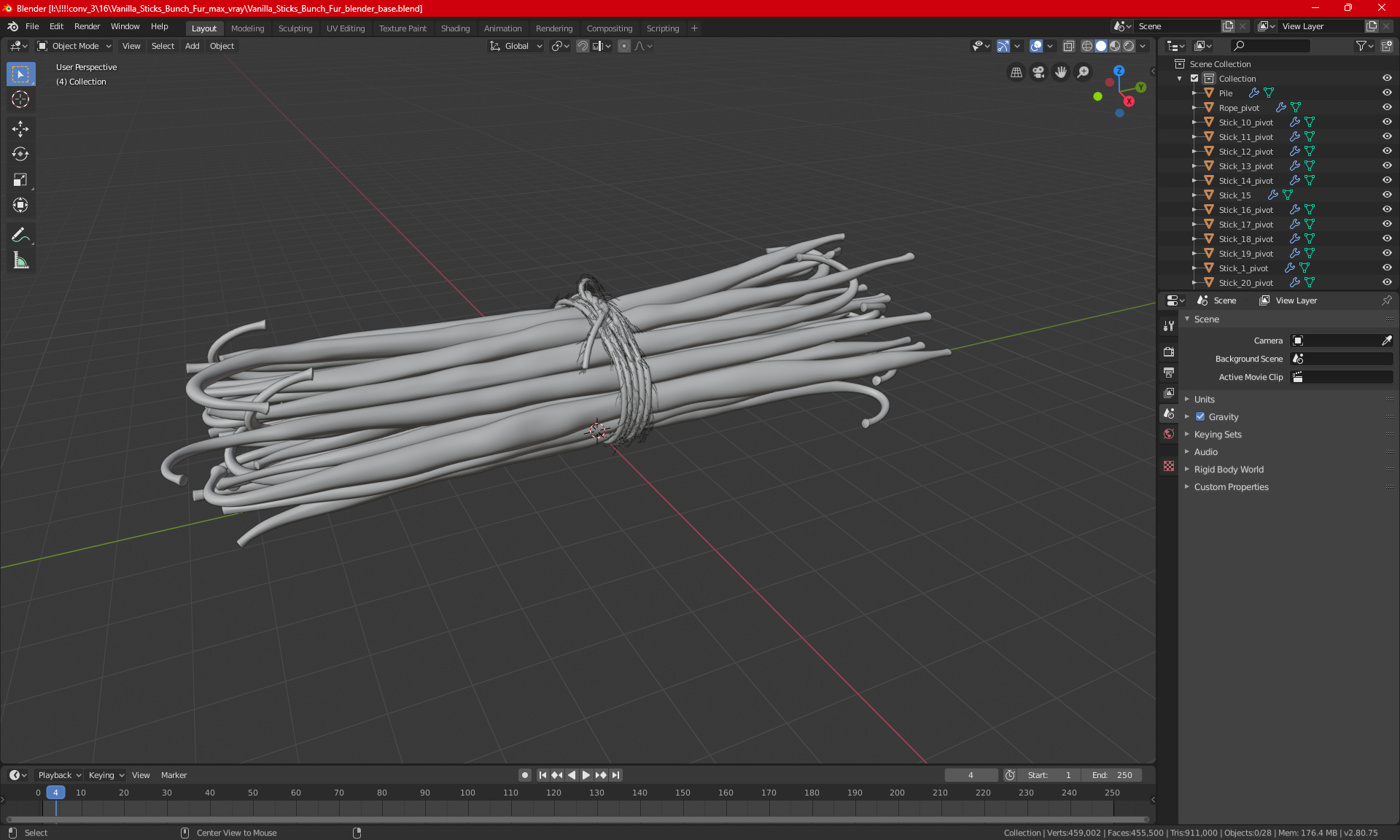Pick camera object with eyedropper

click(x=1386, y=341)
